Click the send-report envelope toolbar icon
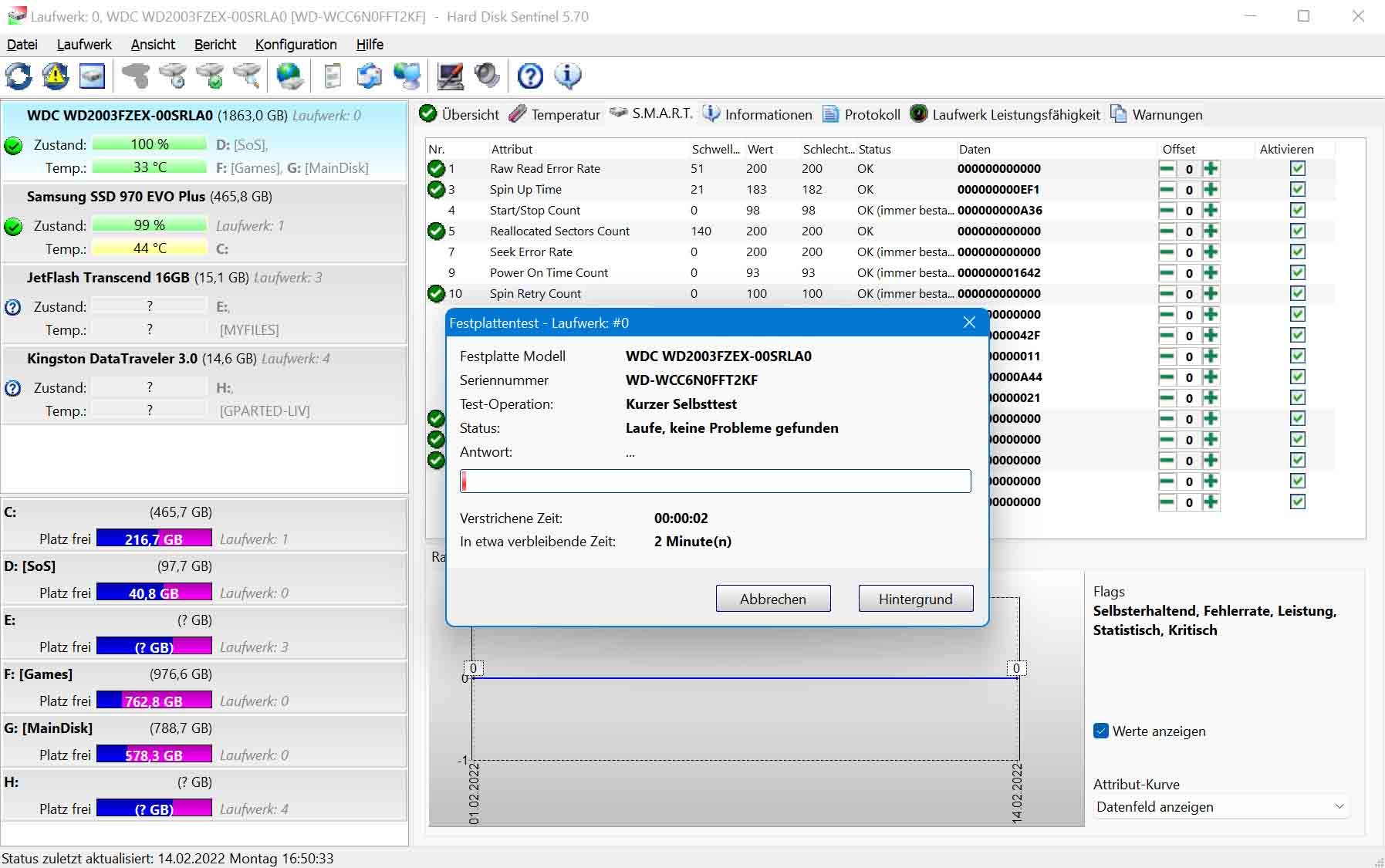1385x868 pixels. pos(370,76)
